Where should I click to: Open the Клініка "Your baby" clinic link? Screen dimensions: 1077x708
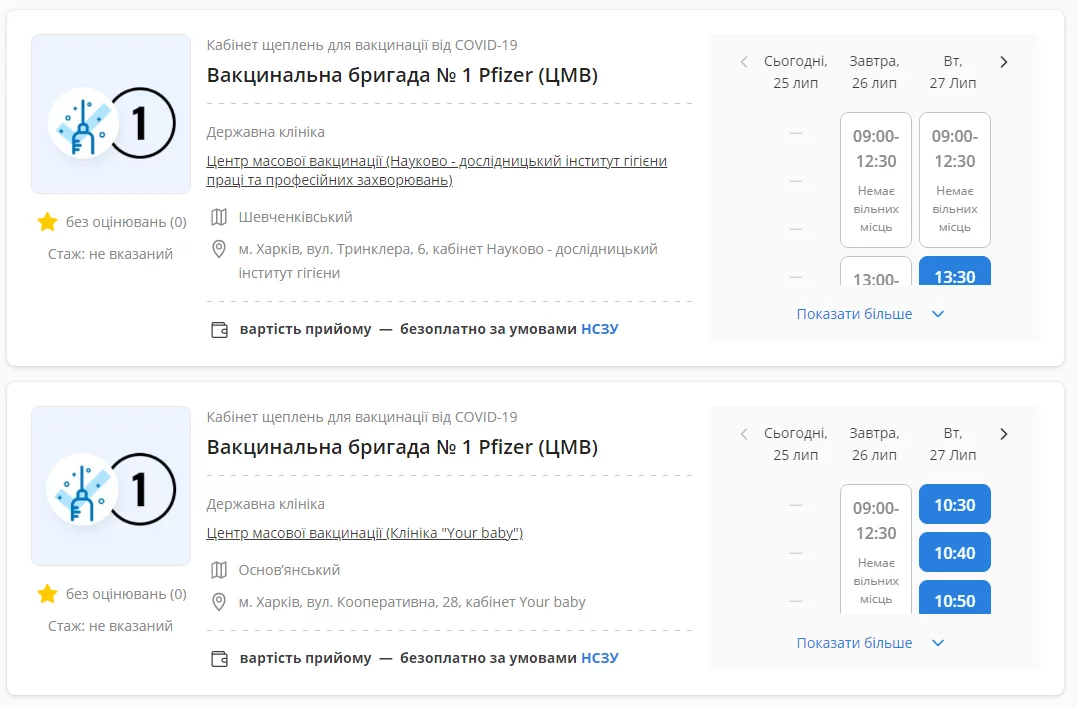(x=364, y=533)
